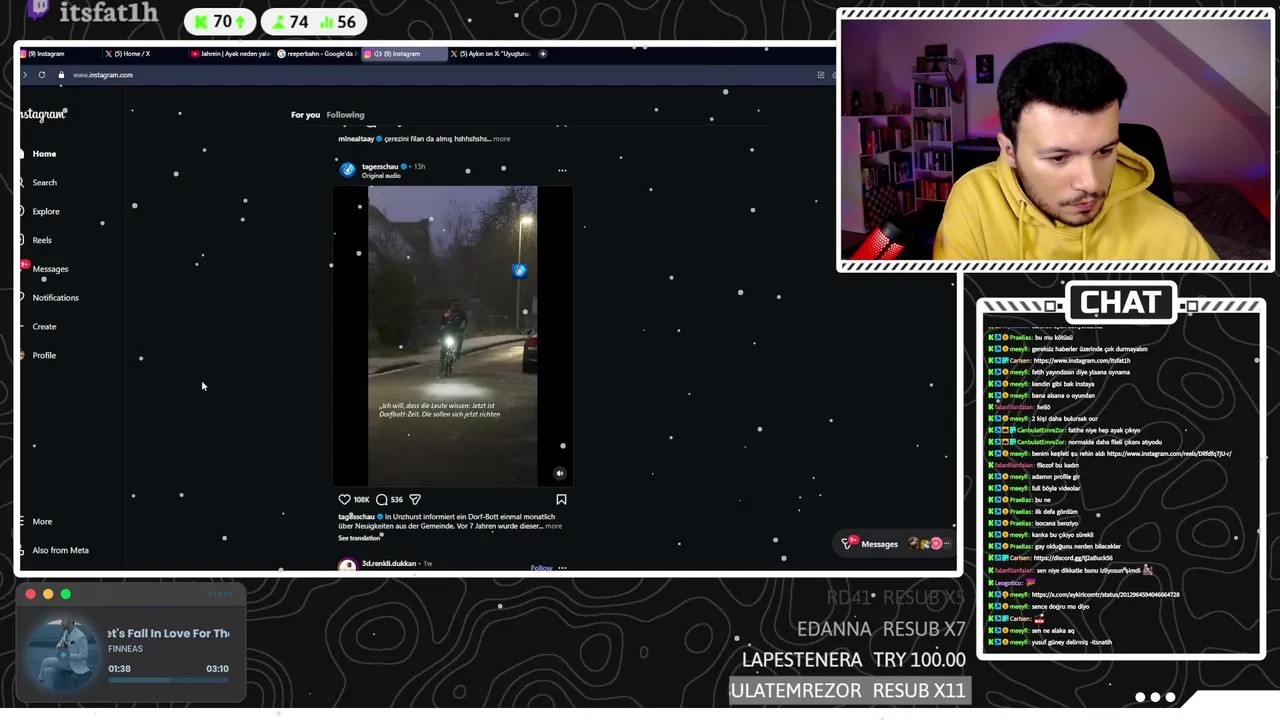Image resolution: width=1280 pixels, height=720 pixels.
Task: Switch to reeperbahn Google browser tab
Action: (x=316, y=54)
